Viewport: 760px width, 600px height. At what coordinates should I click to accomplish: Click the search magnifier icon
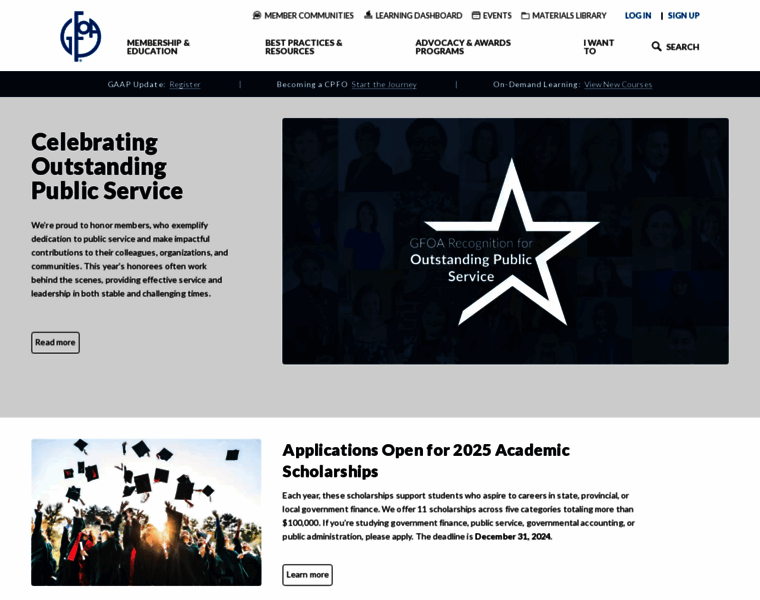(656, 47)
